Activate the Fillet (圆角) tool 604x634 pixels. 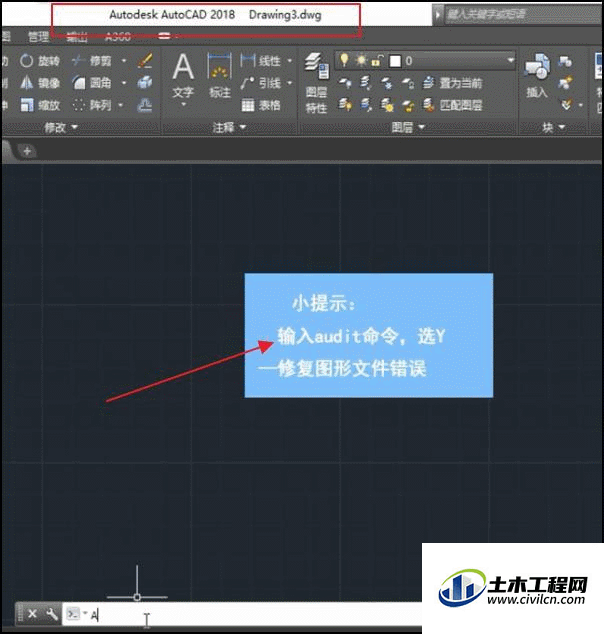point(91,83)
